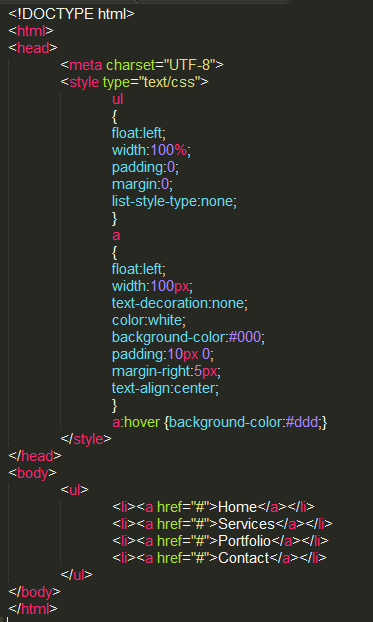This screenshot has height=622, width=373.
Task: Click the 'ul' CSS selector
Action: [118, 99]
